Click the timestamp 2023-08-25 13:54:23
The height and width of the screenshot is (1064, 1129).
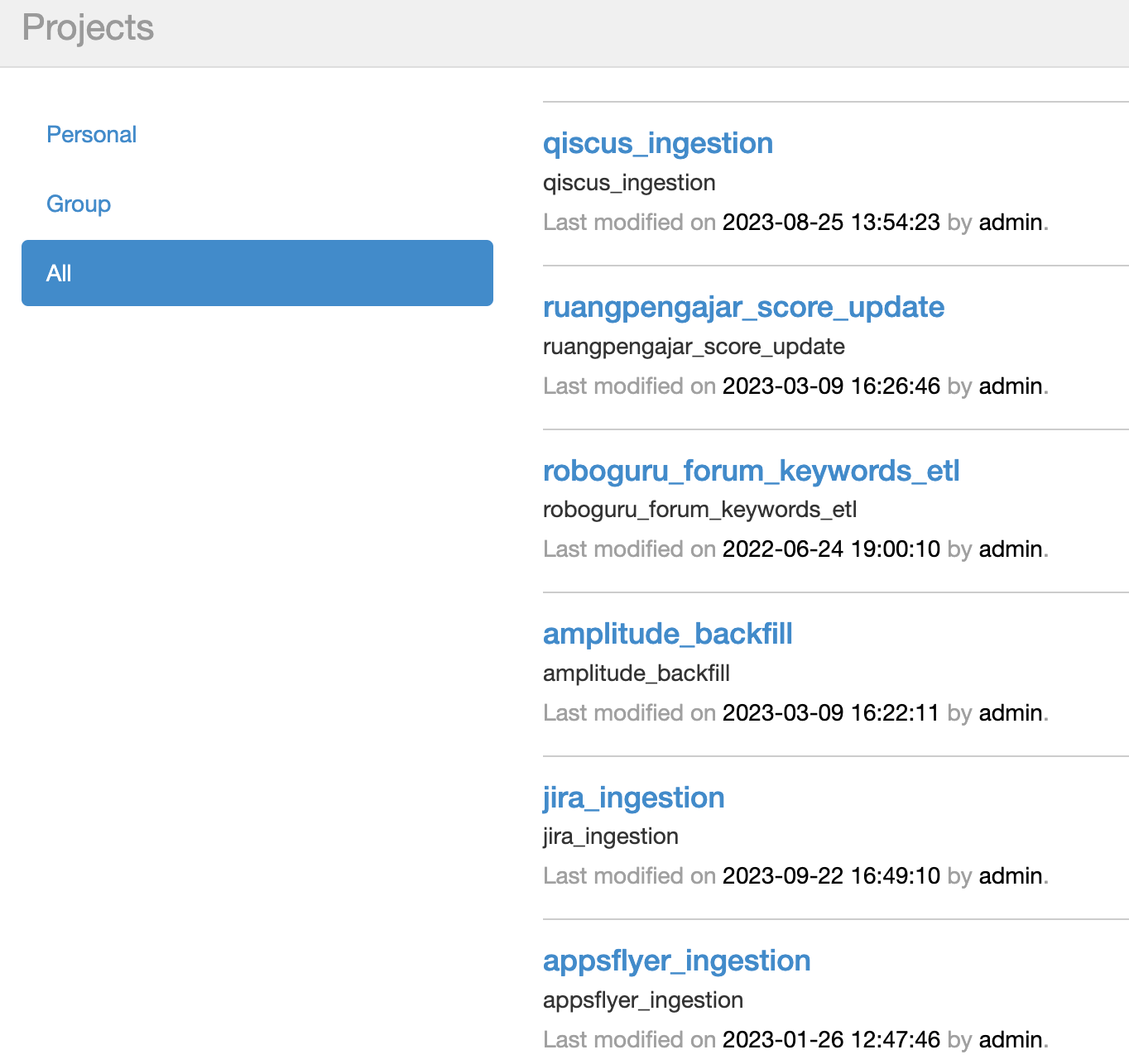pyautogui.click(x=831, y=223)
